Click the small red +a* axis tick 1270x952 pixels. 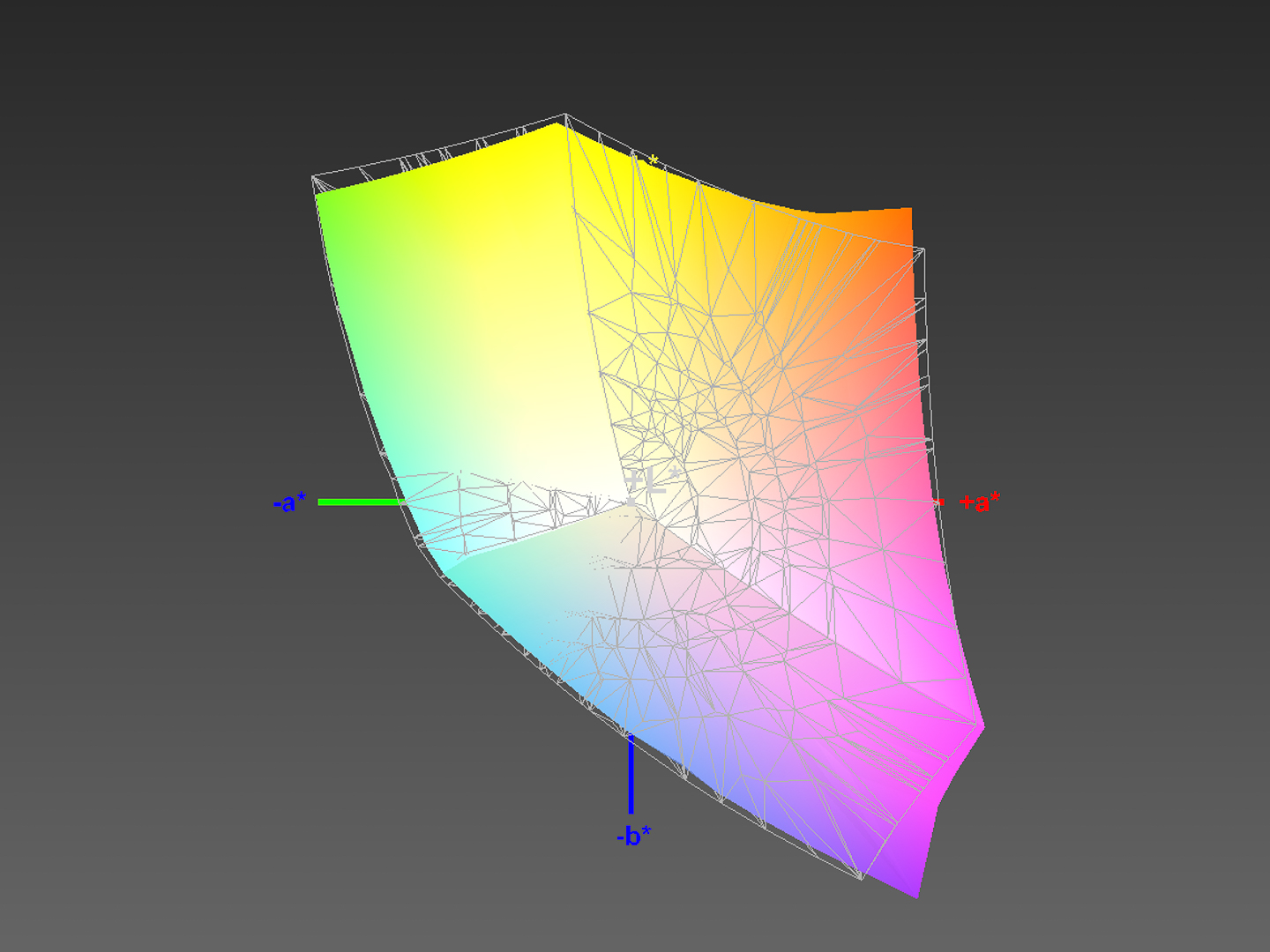[939, 502]
